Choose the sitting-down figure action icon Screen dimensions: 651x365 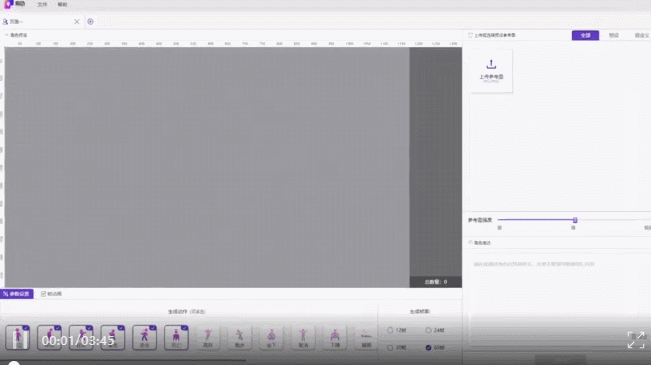271,337
